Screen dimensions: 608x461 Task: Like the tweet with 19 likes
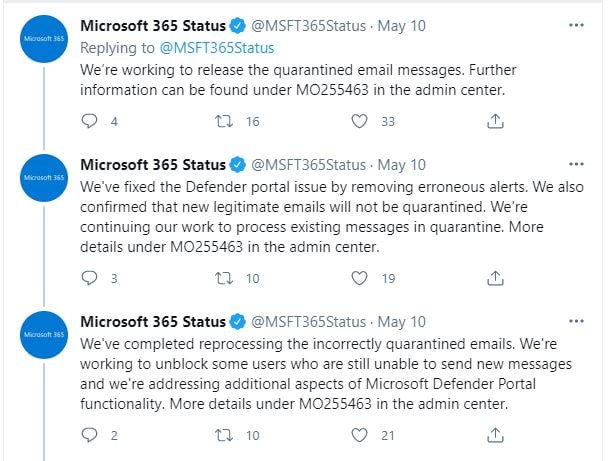point(359,278)
